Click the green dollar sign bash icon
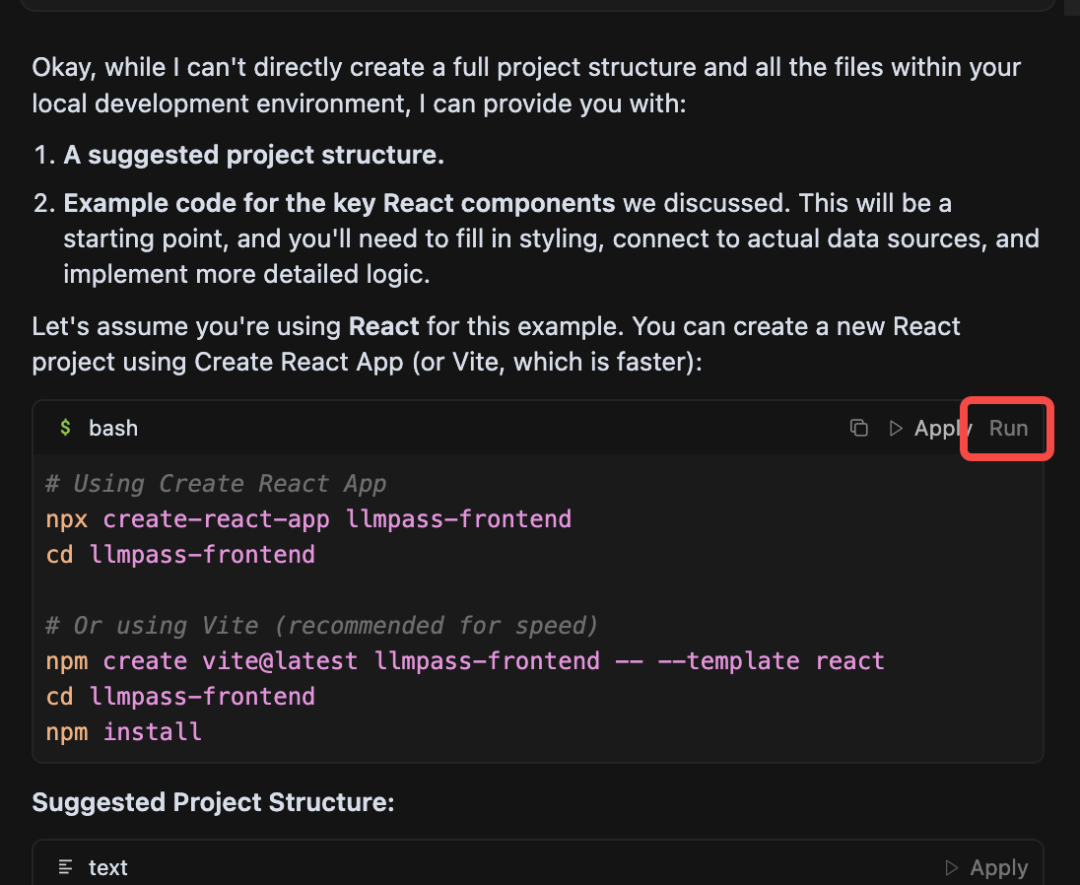The height and width of the screenshot is (885, 1080). (66, 428)
